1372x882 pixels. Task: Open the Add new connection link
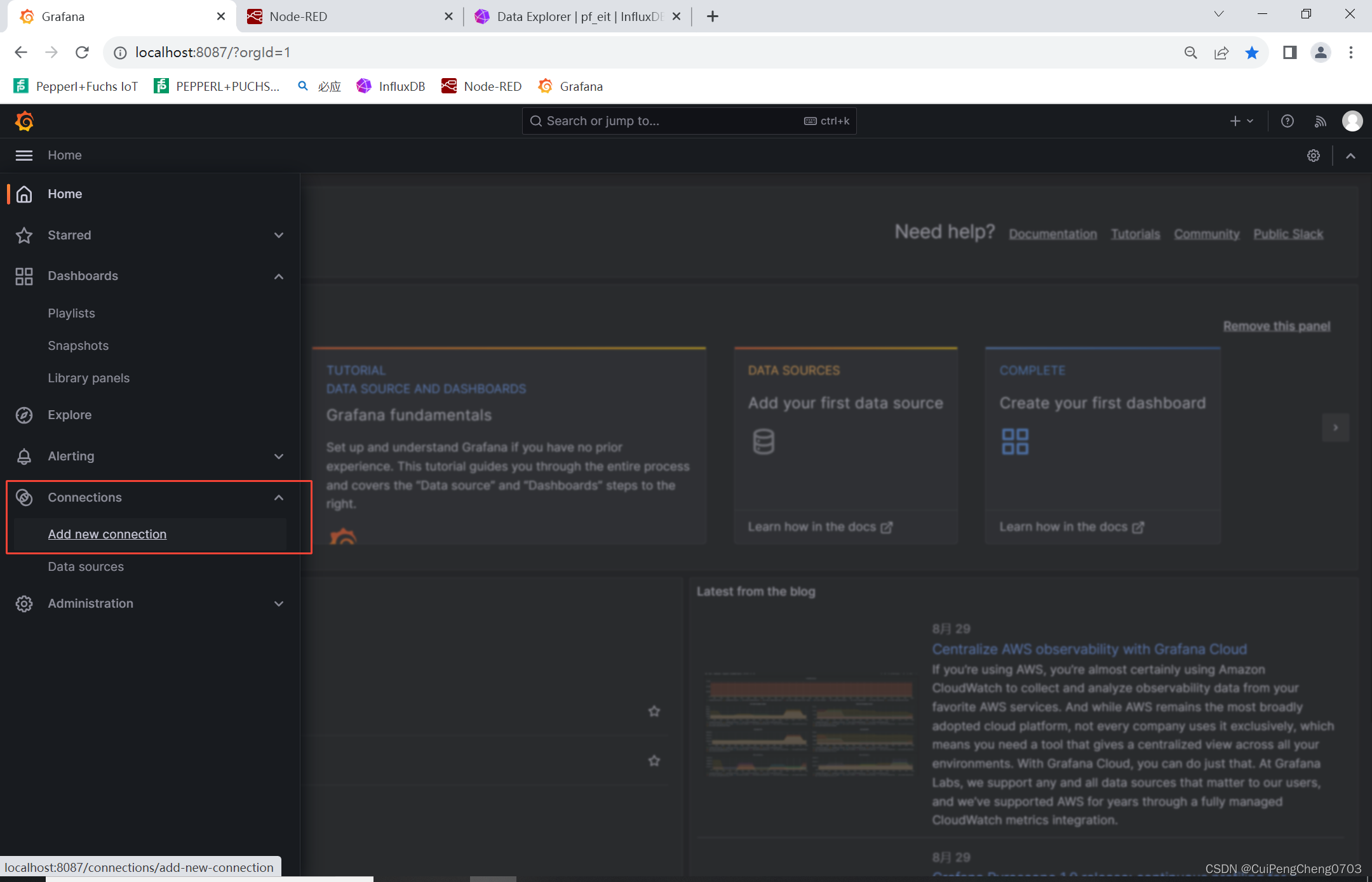(107, 534)
